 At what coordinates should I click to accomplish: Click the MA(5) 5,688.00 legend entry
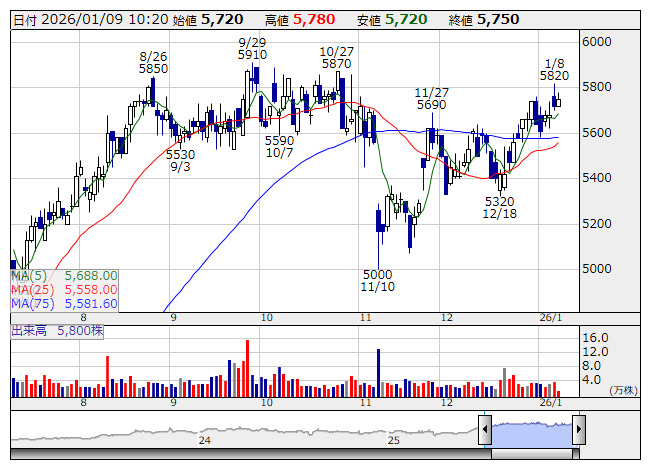pos(64,276)
